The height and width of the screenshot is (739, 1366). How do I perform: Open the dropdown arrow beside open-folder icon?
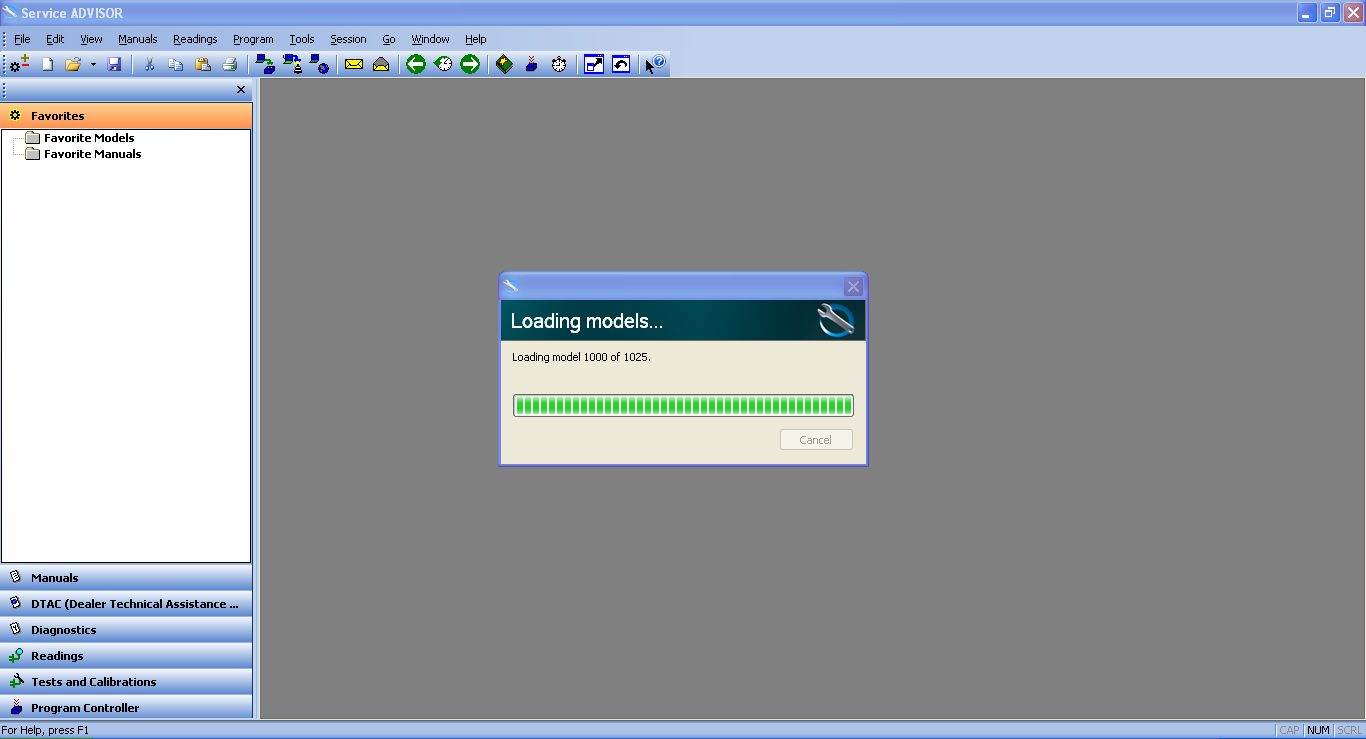[x=93, y=65]
